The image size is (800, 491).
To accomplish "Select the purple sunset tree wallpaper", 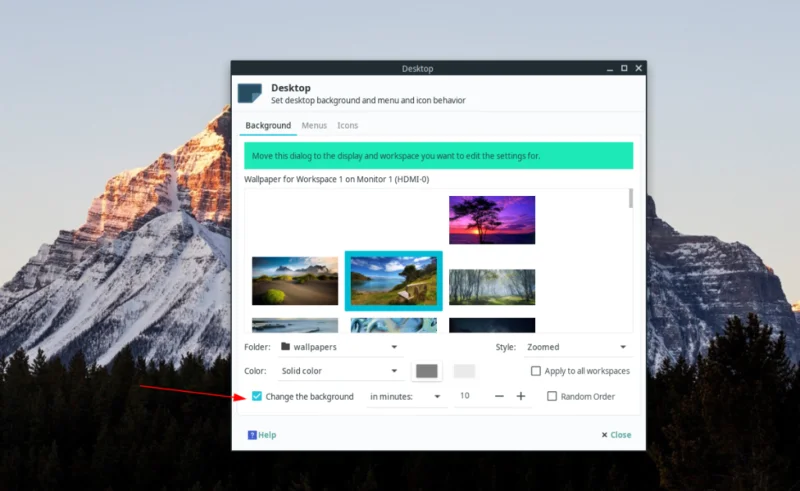I will (492, 220).
